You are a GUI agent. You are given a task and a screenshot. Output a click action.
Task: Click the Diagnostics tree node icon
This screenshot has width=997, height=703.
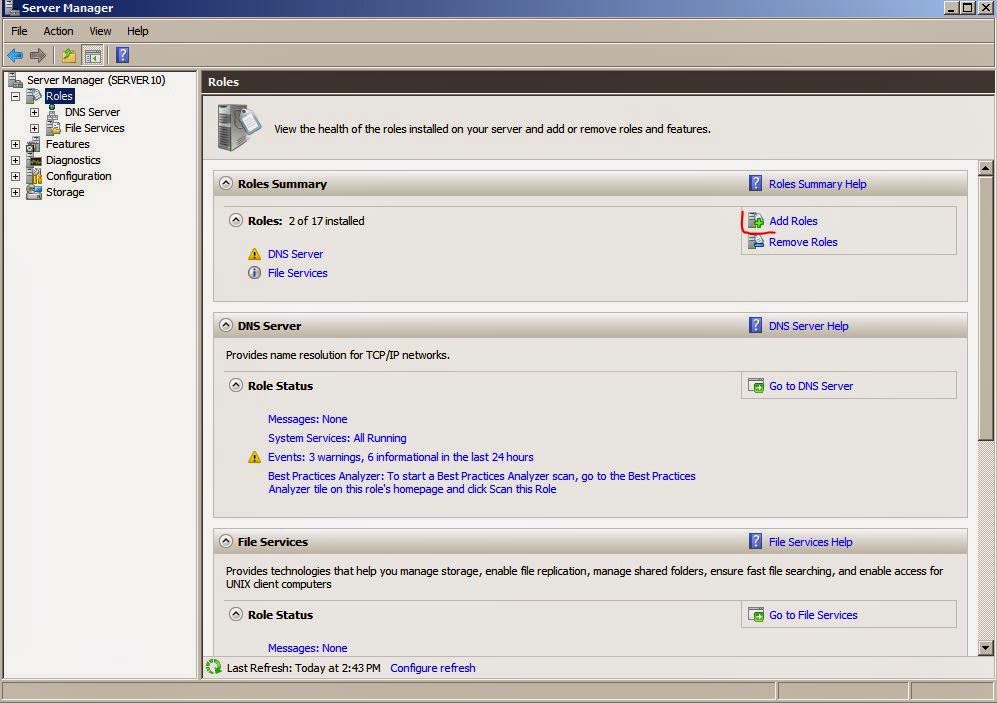(x=34, y=160)
